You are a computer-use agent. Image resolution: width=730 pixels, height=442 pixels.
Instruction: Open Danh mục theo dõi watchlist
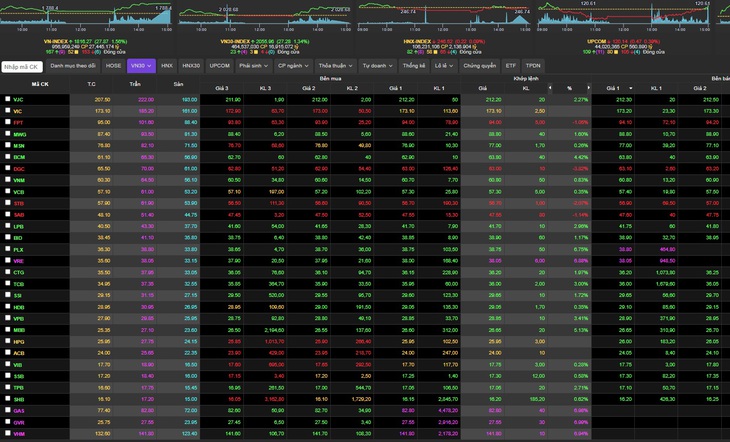point(73,66)
